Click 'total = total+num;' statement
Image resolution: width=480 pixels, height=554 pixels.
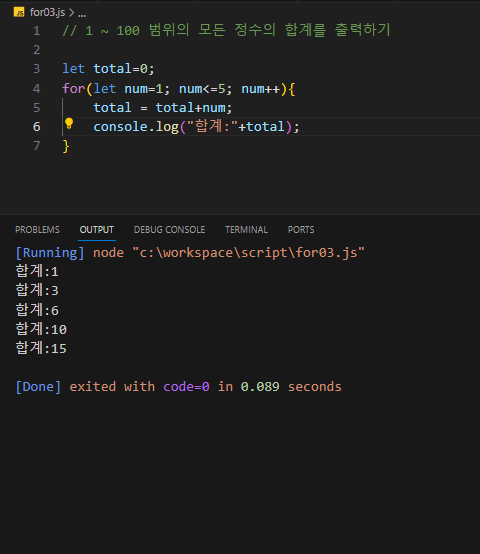(162, 107)
